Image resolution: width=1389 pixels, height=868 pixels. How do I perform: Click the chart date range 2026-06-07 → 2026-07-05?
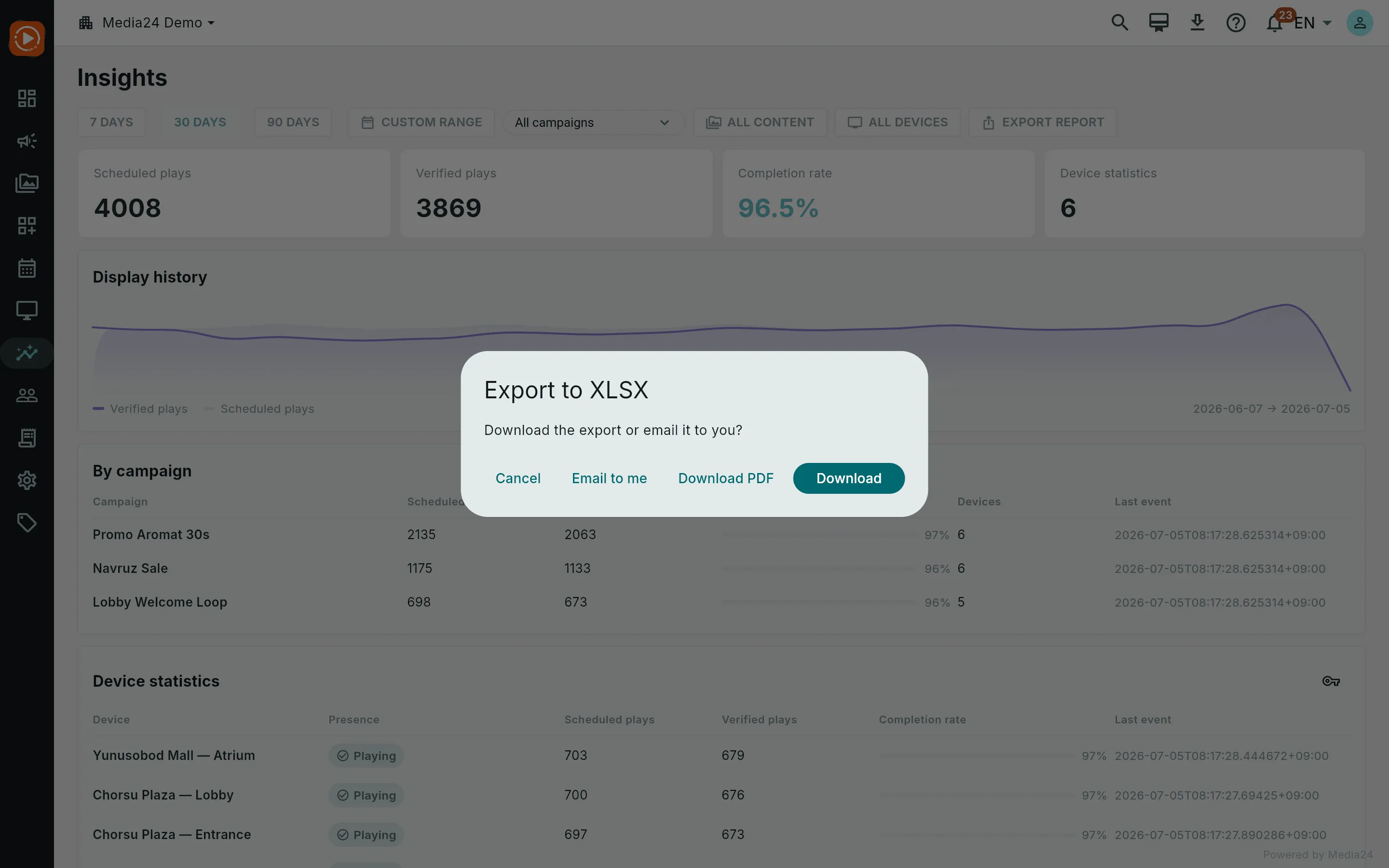1271,409
